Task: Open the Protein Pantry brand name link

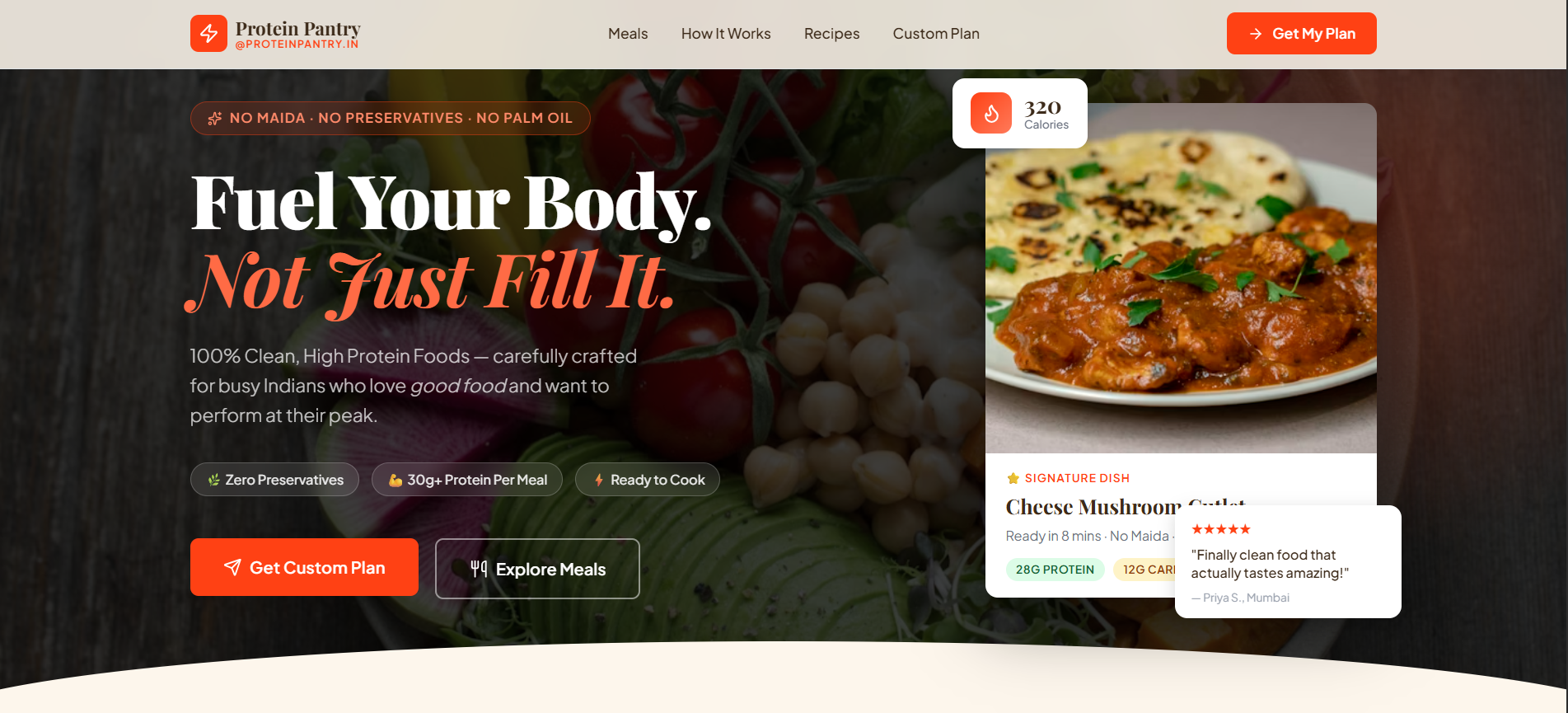Action: (297, 29)
